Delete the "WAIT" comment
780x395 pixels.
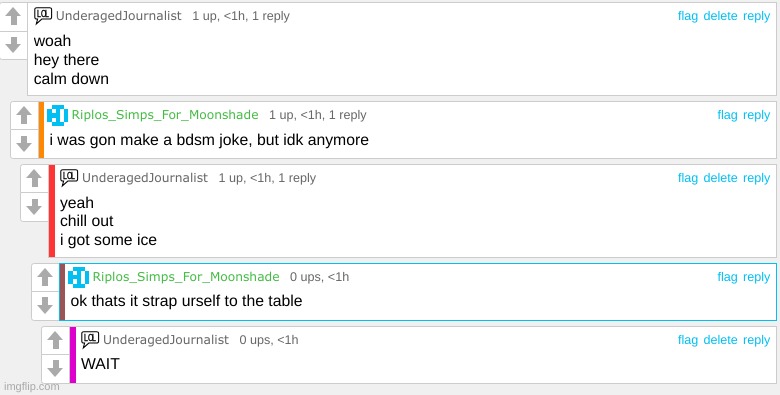point(720,340)
